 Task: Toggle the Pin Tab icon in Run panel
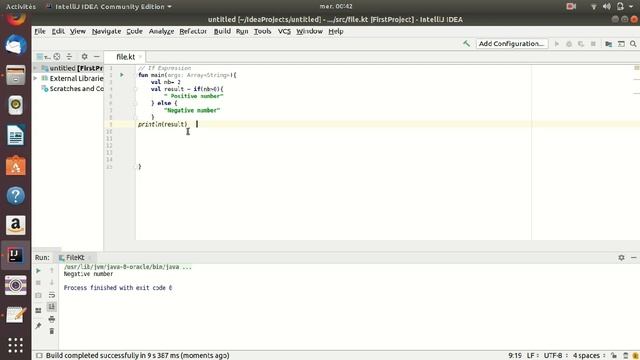pyautogui.click(x=38, y=326)
